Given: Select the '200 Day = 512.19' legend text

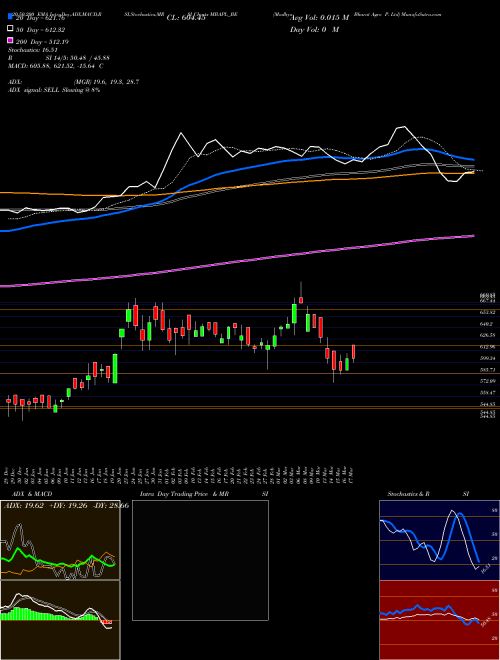Looking at the screenshot, I should coord(43,41).
